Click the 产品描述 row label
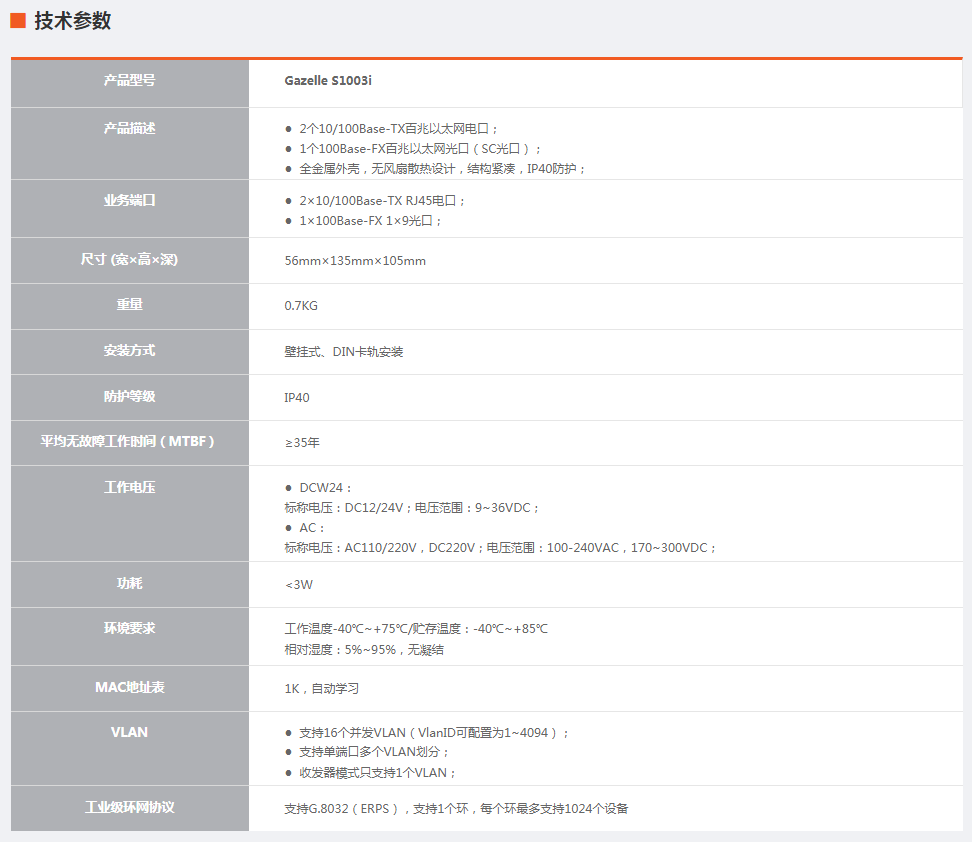972x842 pixels. point(130,128)
